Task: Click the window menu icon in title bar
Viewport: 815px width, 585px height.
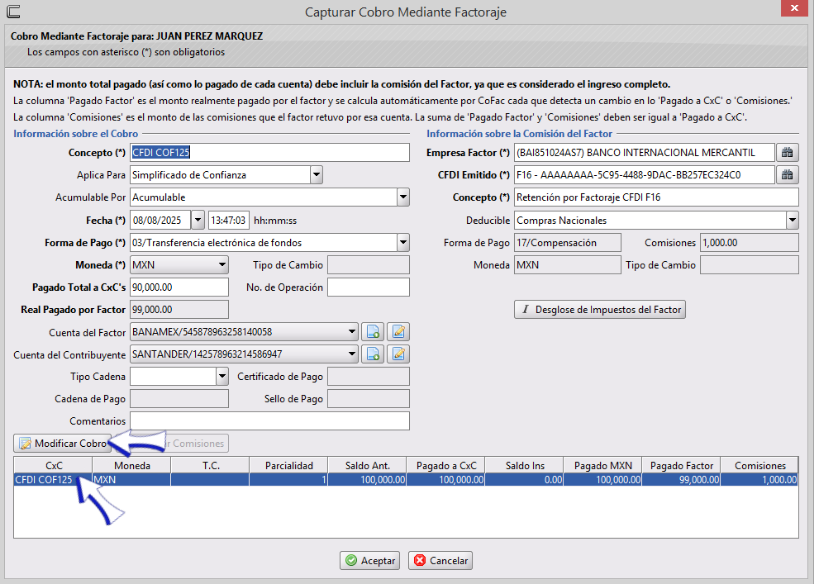Action: click(13, 11)
